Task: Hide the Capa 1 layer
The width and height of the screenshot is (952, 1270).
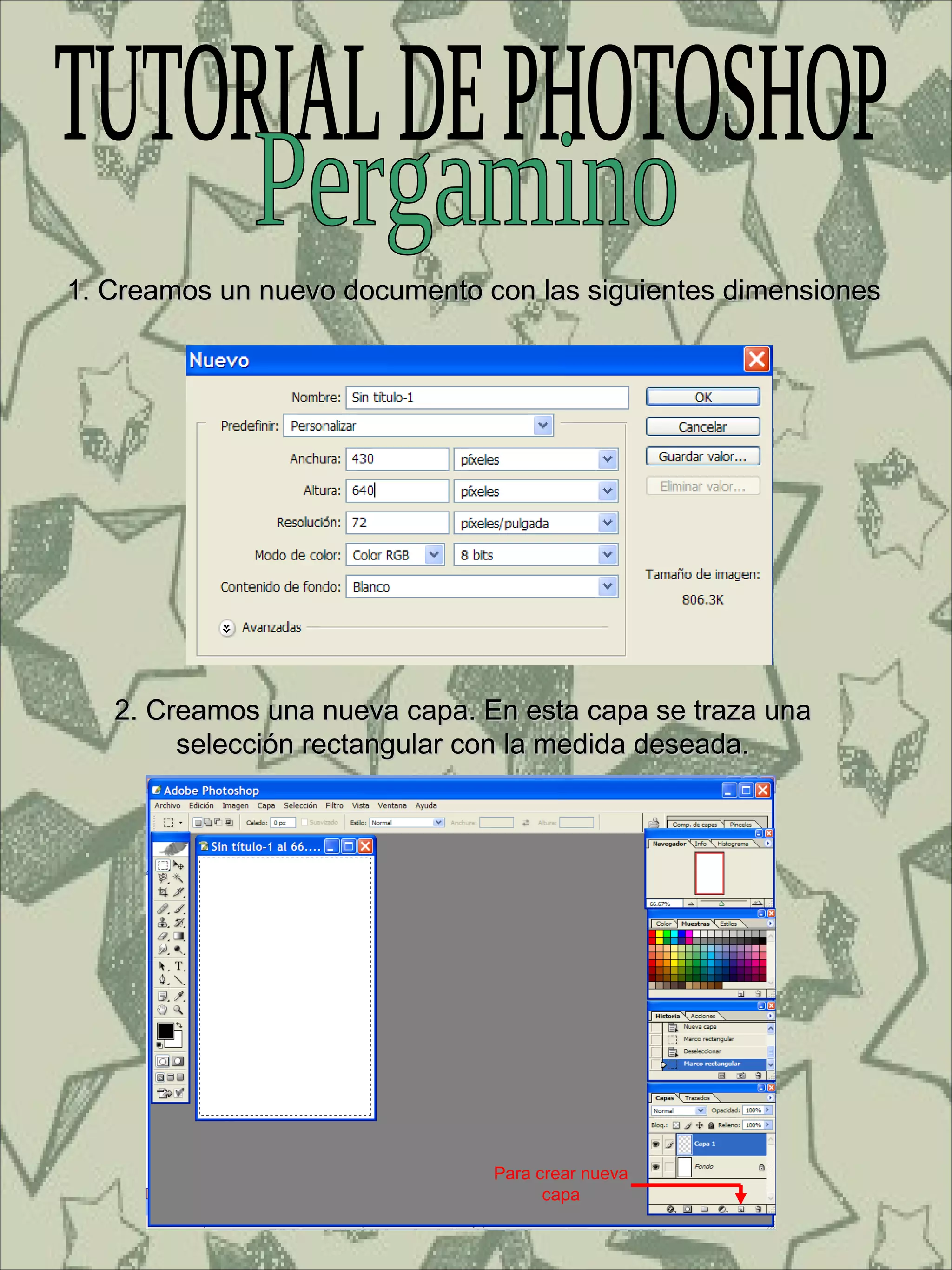Action: [x=655, y=1144]
